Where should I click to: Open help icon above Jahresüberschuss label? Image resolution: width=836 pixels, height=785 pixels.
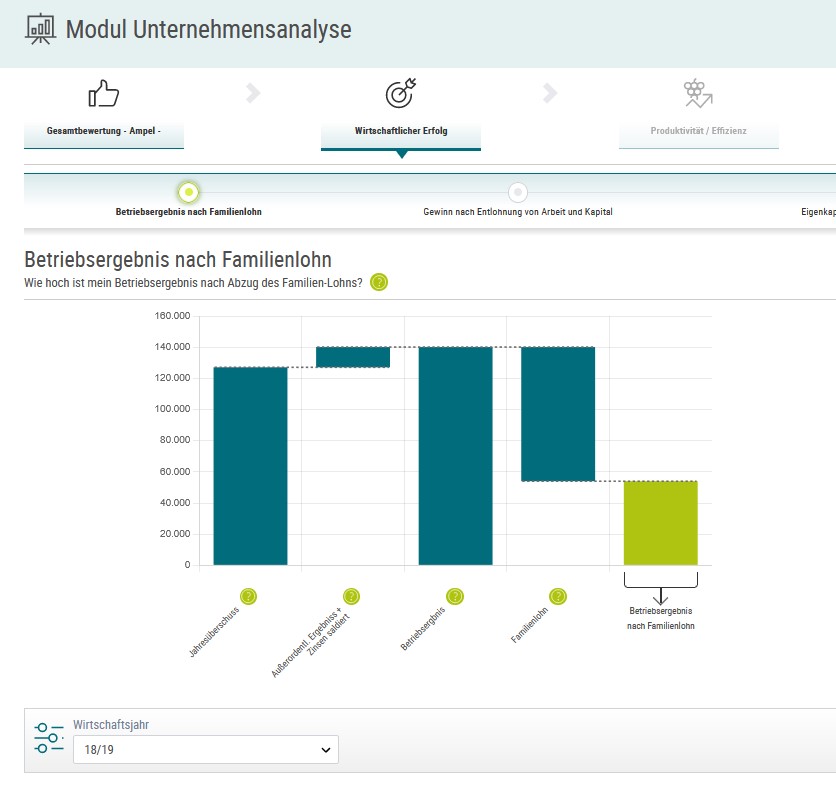point(249,597)
